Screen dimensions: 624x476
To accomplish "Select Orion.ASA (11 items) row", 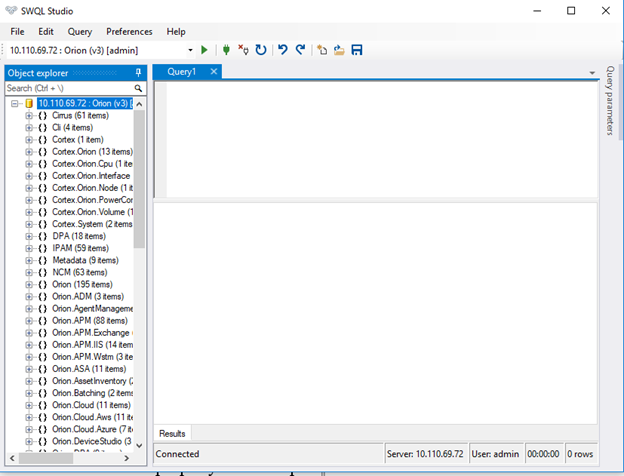I will [x=89, y=369].
